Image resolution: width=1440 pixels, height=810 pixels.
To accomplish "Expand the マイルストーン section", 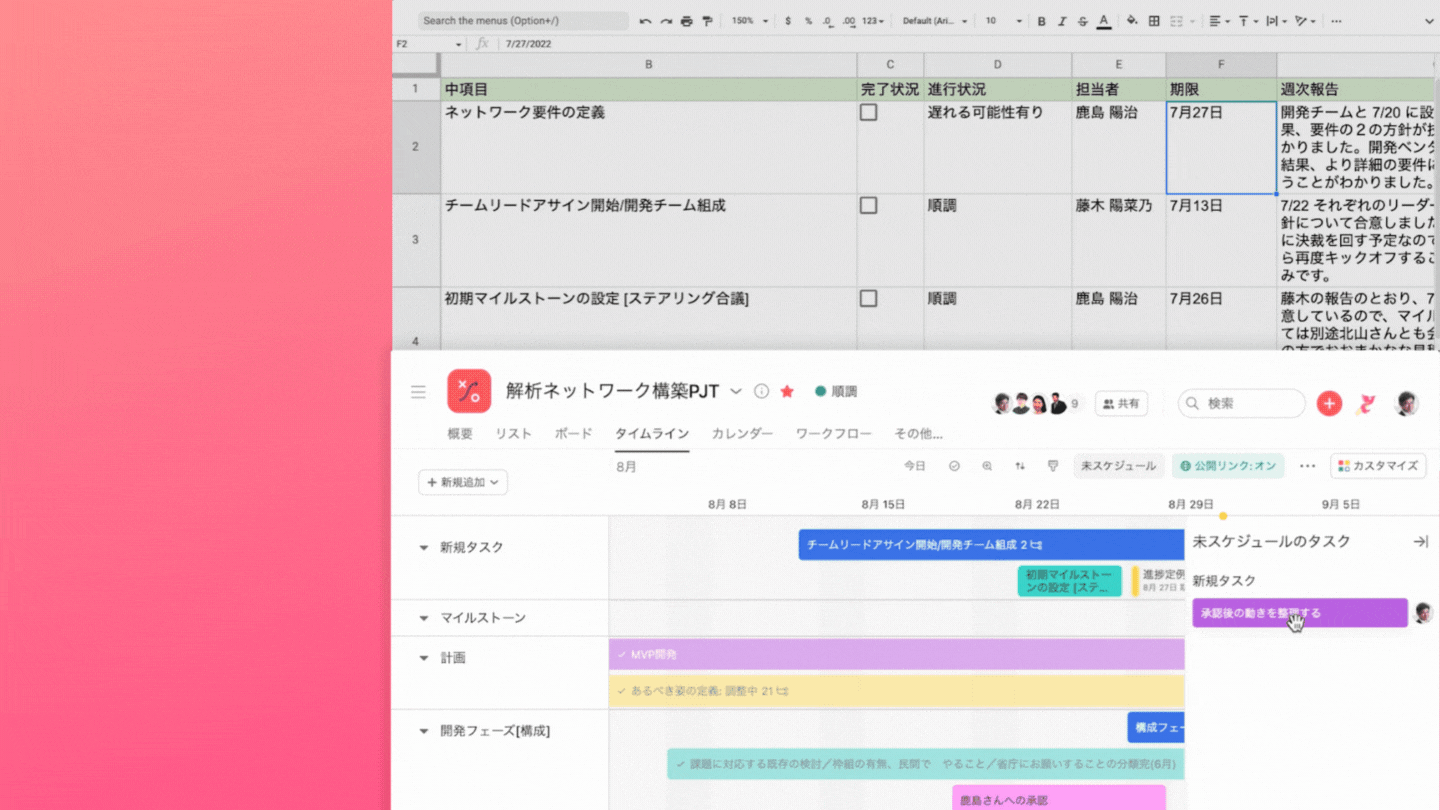I will [x=423, y=618].
